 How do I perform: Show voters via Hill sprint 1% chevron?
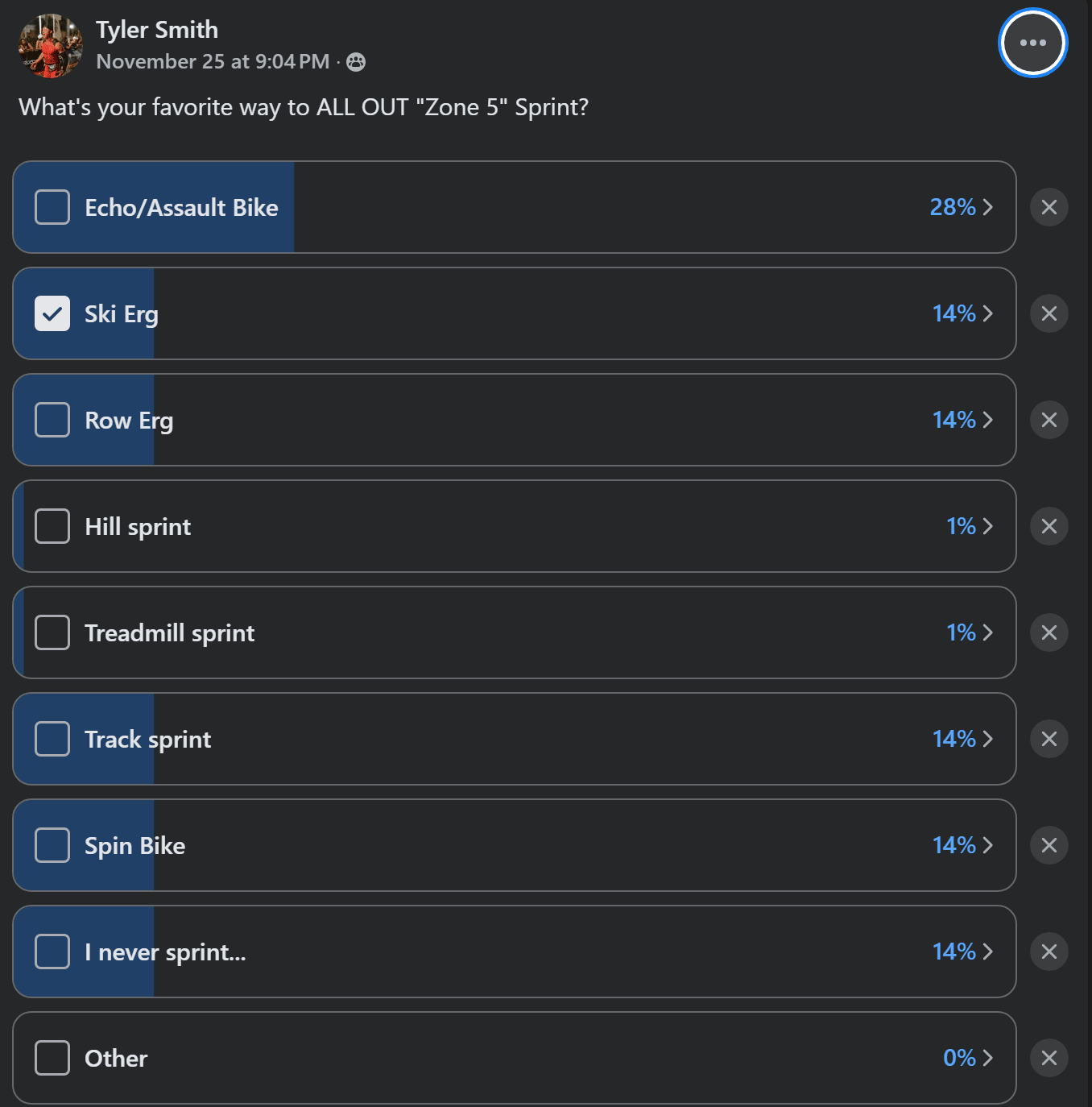tap(970, 526)
